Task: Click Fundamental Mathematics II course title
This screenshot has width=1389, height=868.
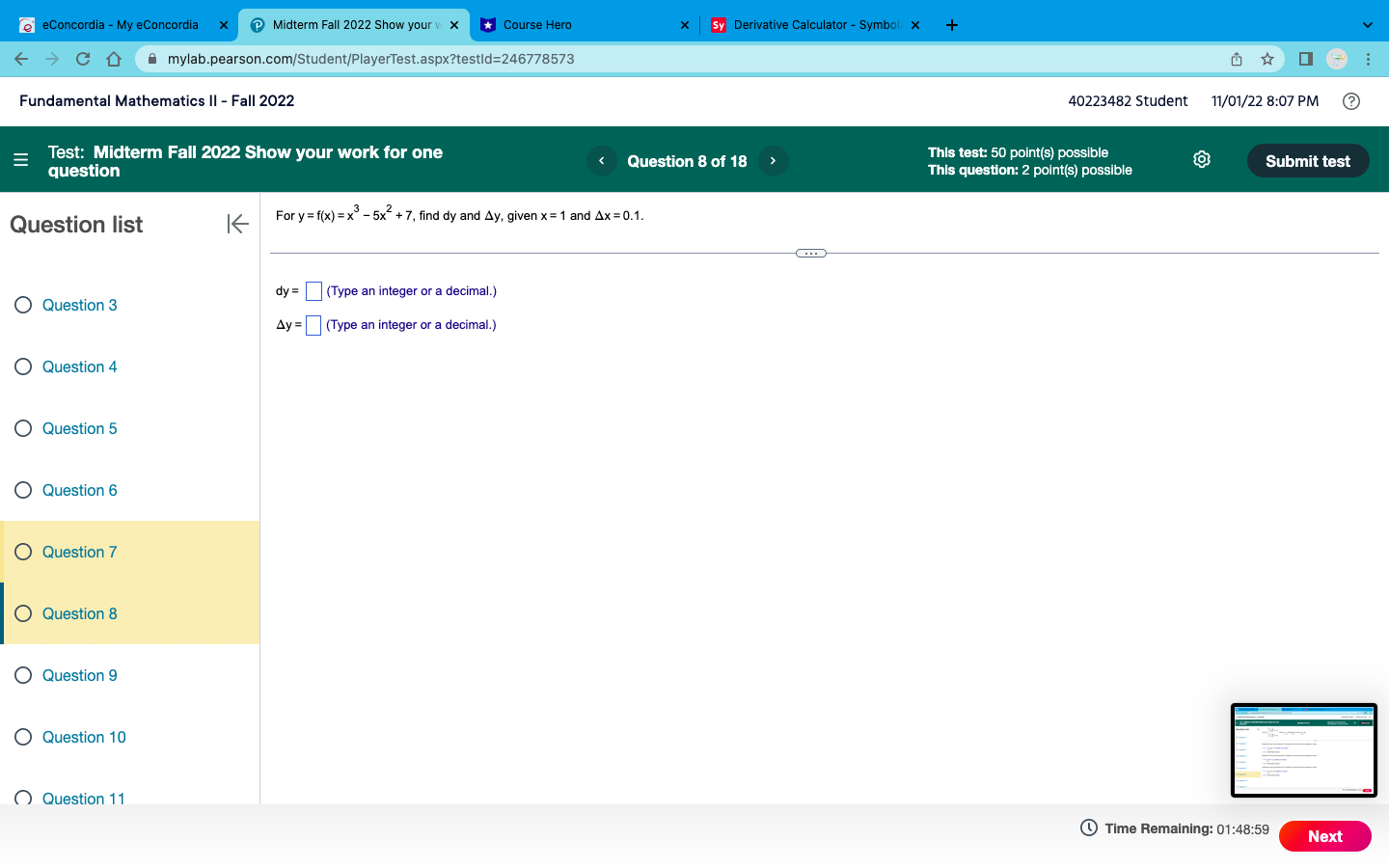Action: point(156,101)
